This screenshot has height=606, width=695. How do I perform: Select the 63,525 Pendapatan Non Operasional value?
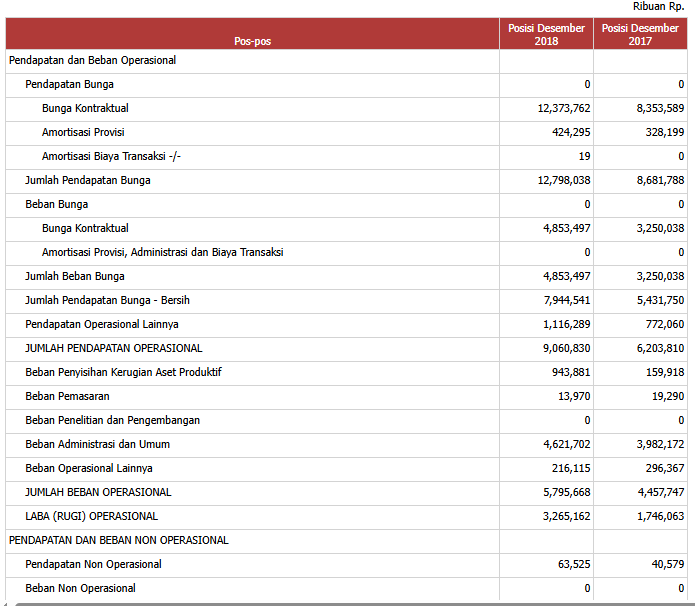(x=574, y=564)
